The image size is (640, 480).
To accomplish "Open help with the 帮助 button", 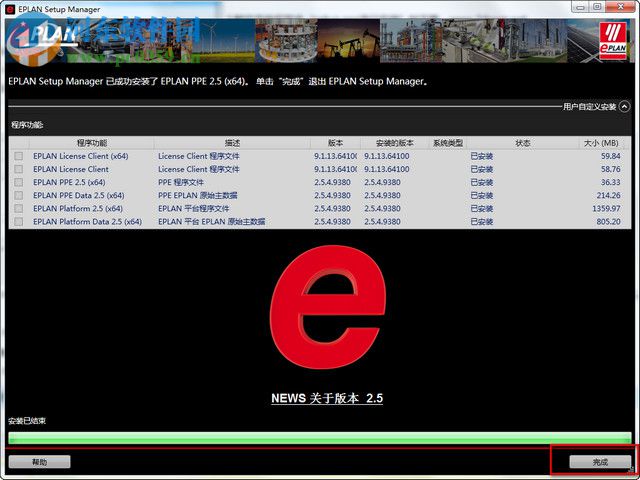I will click(x=39, y=462).
